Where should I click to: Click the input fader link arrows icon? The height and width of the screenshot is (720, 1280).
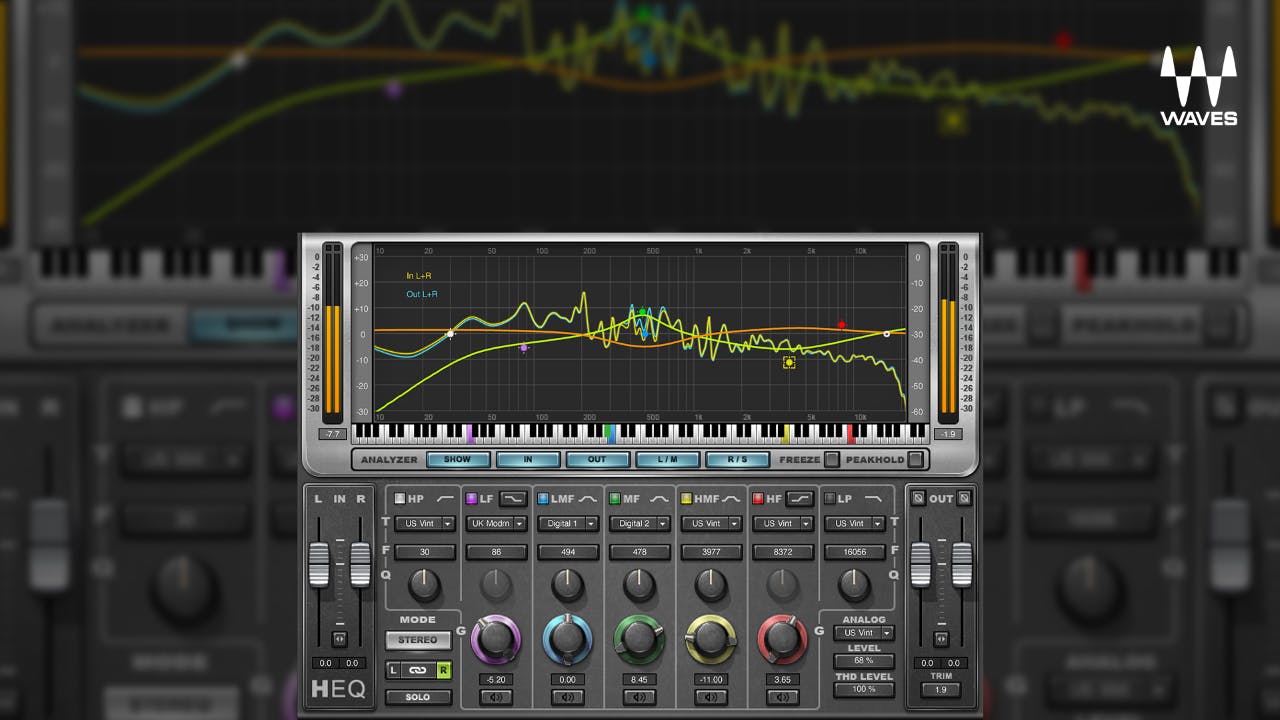[x=339, y=638]
